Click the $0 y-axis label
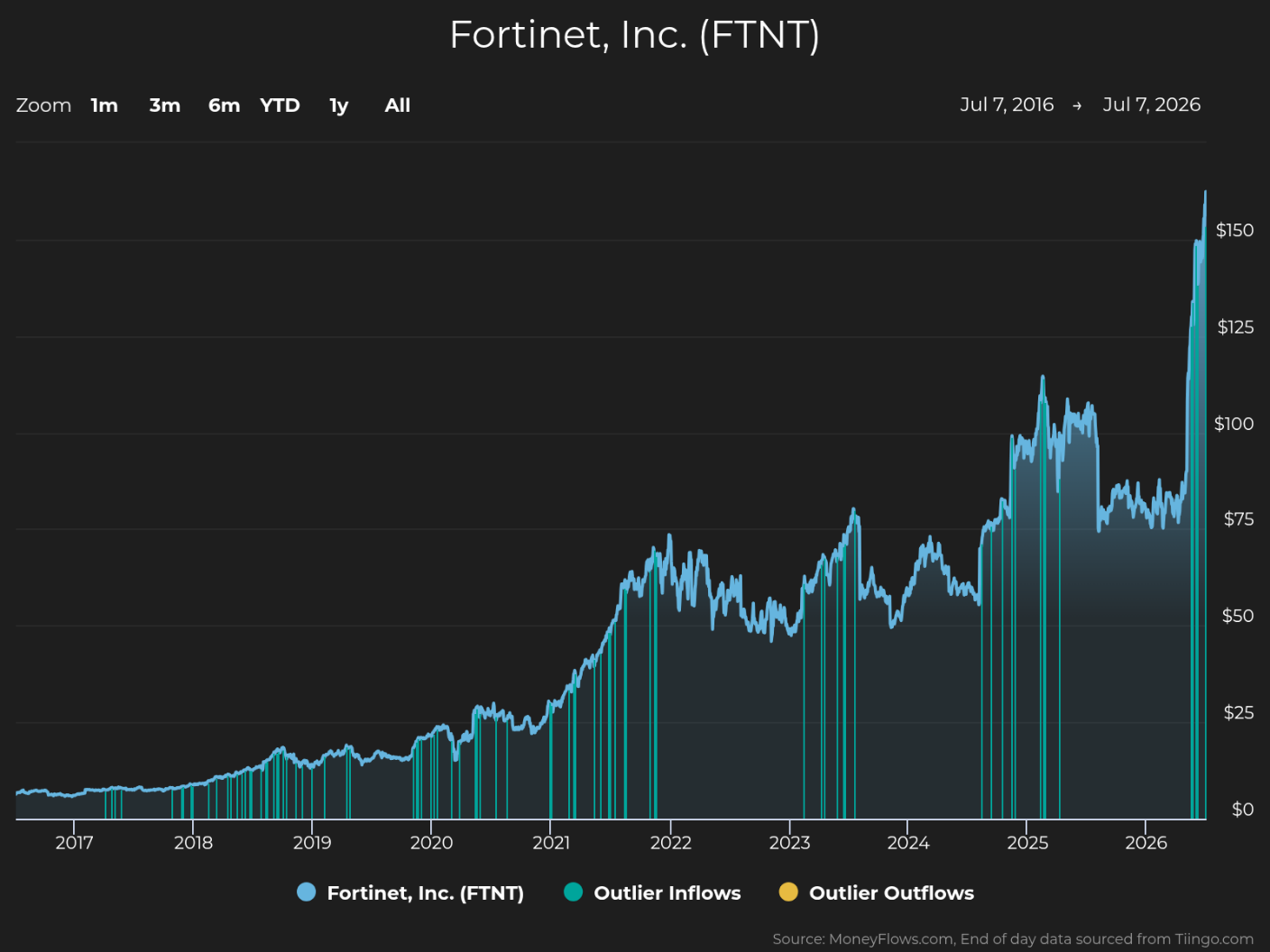 [1243, 810]
